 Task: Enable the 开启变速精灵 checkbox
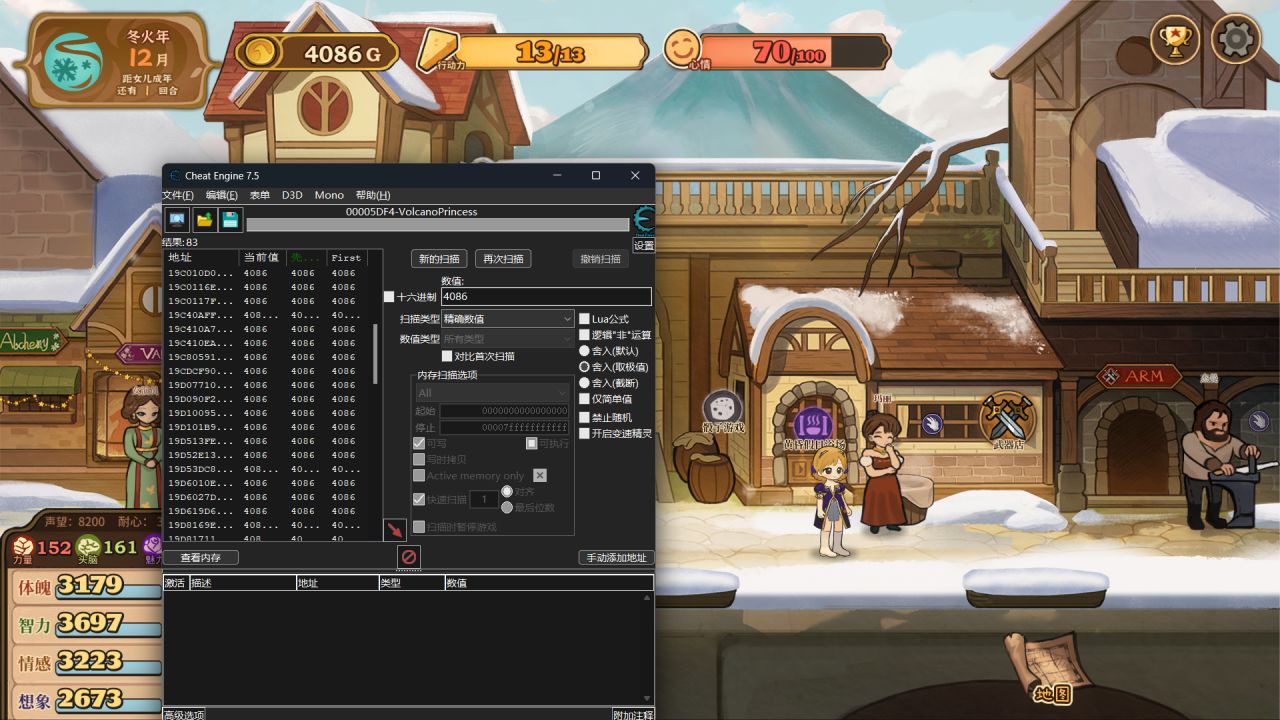click(584, 433)
